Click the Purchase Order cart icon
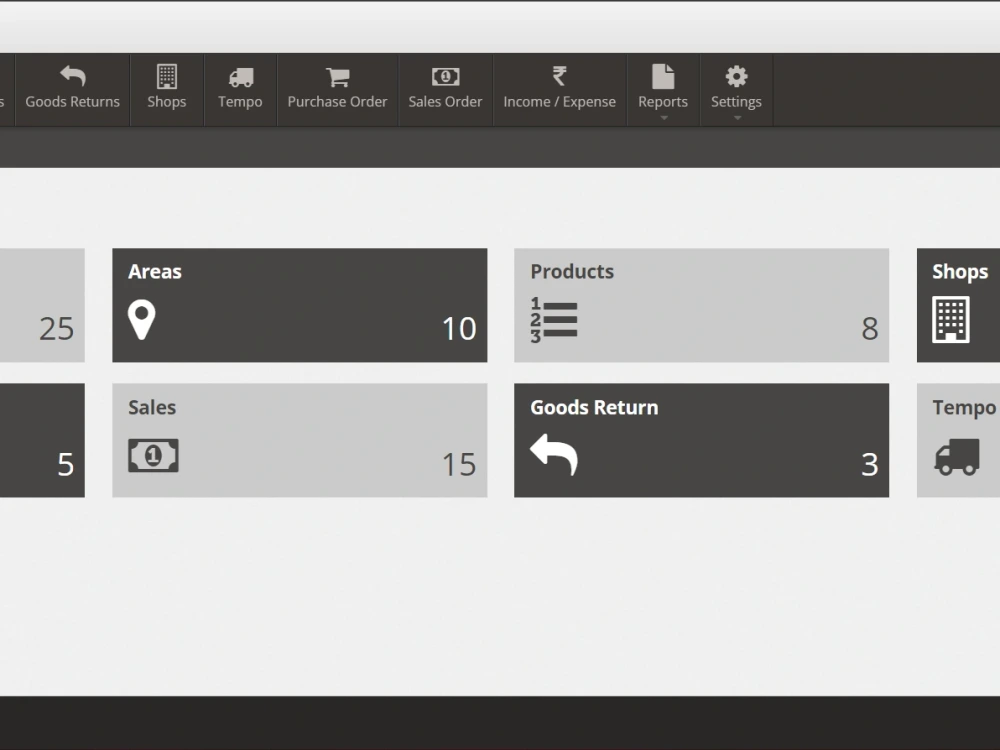This screenshot has height=750, width=1000. click(337, 77)
